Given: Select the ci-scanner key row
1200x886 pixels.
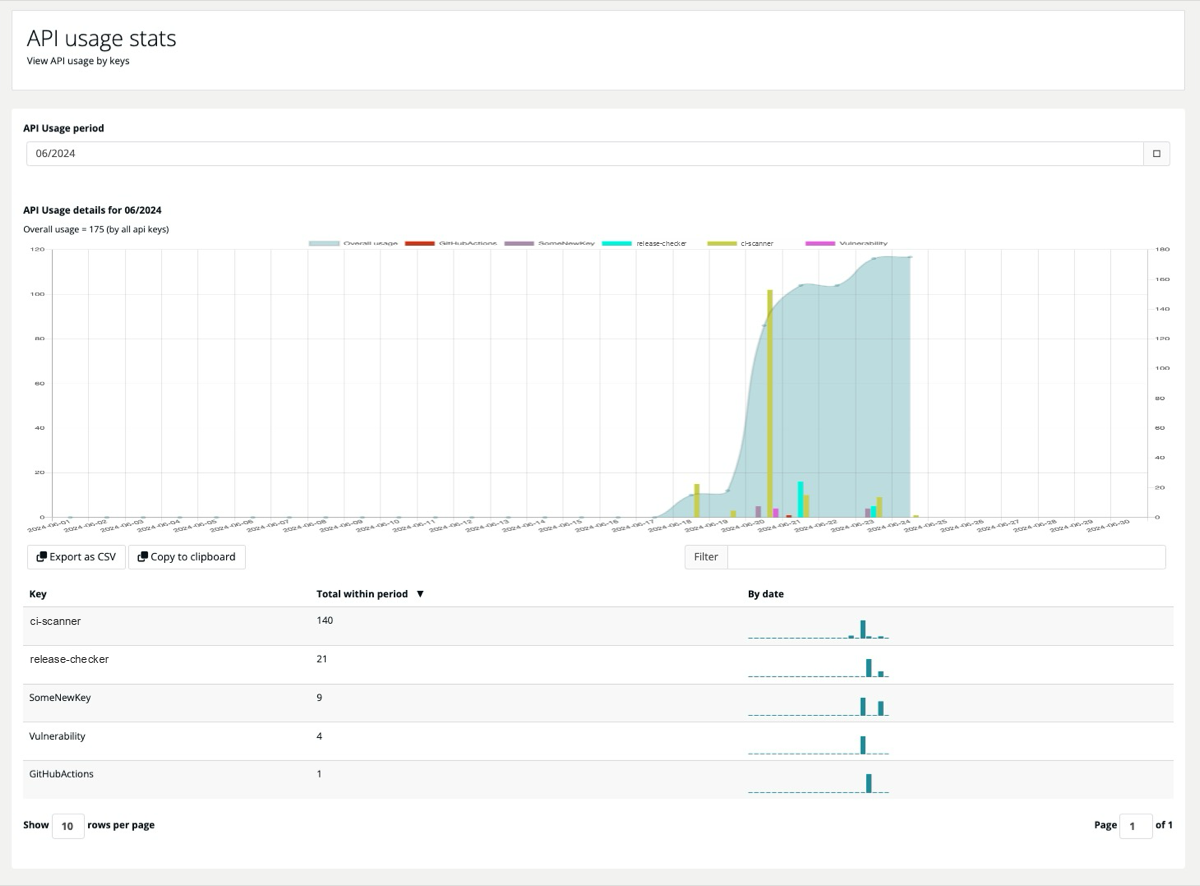Looking at the screenshot, I should click(x=598, y=626).
